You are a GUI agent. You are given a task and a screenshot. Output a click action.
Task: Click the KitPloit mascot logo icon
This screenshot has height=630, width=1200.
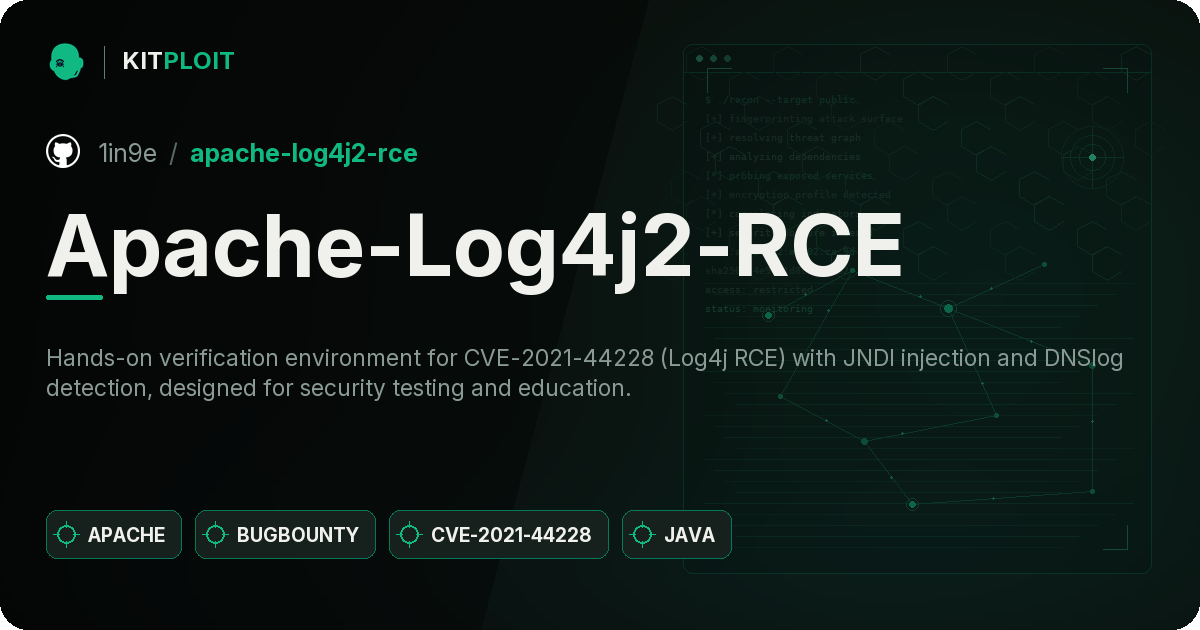(x=66, y=61)
